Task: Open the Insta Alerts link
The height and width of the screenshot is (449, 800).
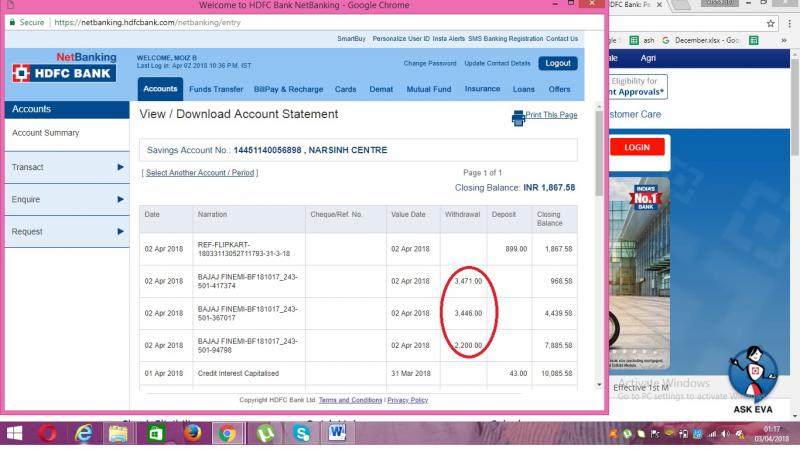Action: coord(448,39)
